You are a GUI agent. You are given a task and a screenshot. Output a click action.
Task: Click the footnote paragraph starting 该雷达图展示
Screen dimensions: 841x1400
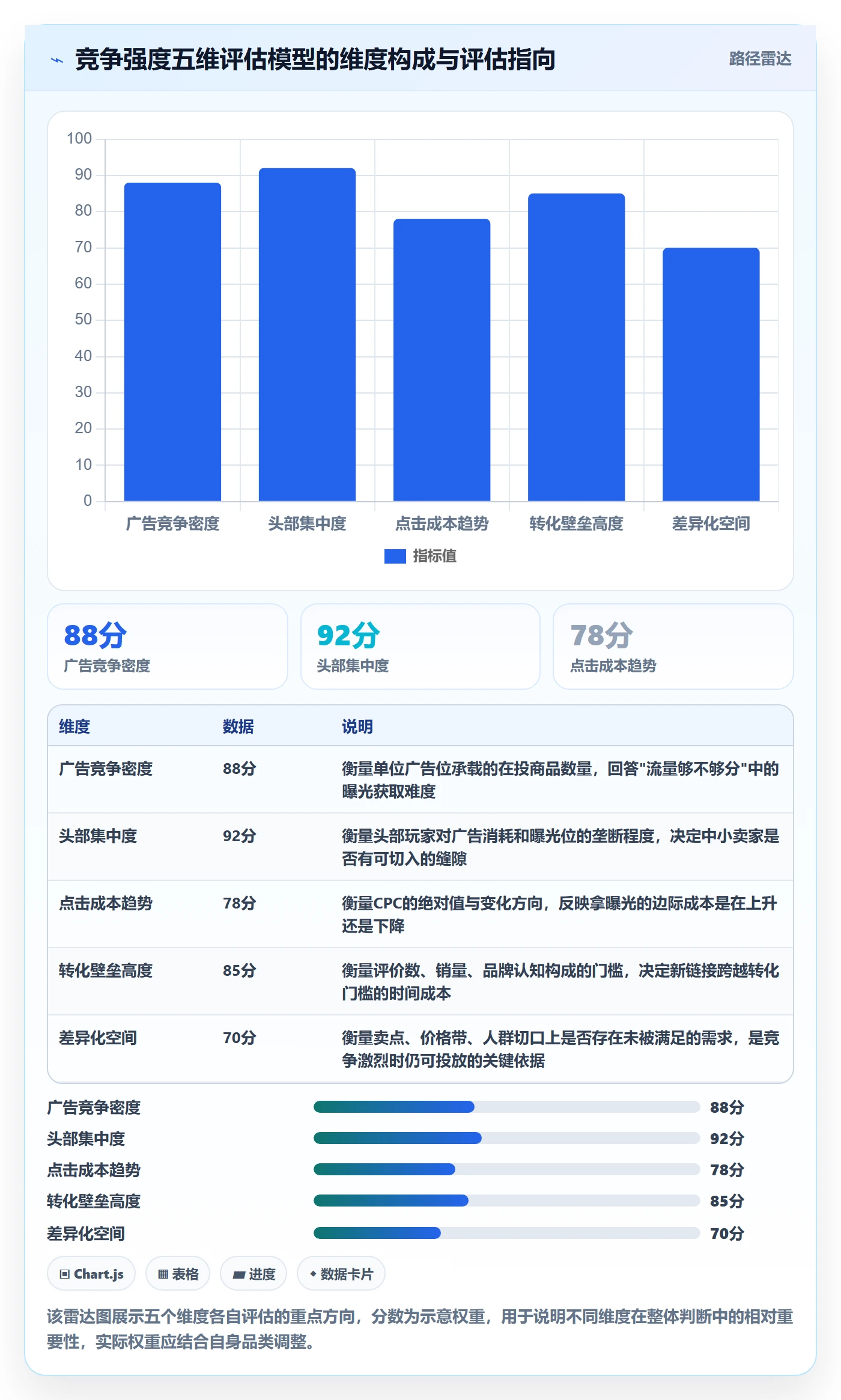pos(420,1329)
